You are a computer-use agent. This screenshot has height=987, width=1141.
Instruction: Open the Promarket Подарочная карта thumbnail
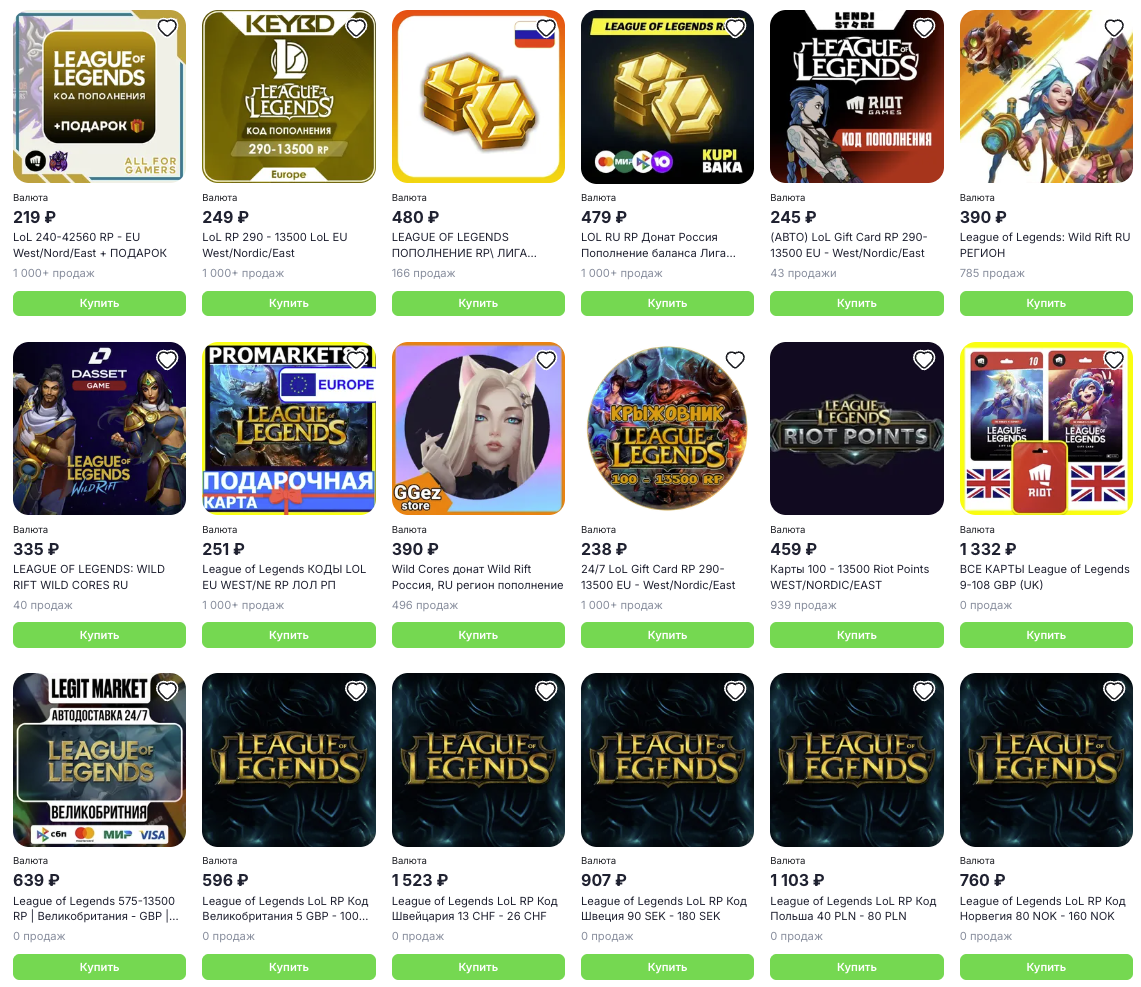(289, 429)
